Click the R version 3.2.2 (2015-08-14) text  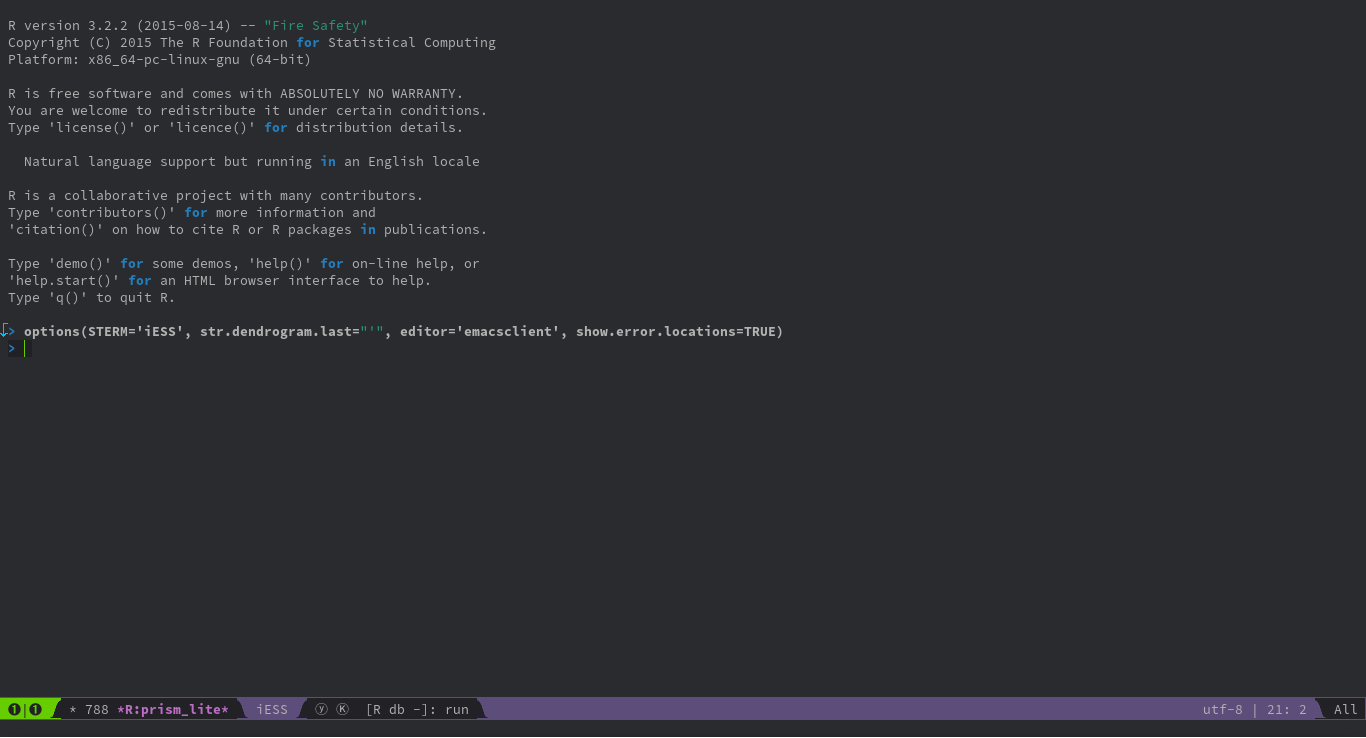[120, 25]
